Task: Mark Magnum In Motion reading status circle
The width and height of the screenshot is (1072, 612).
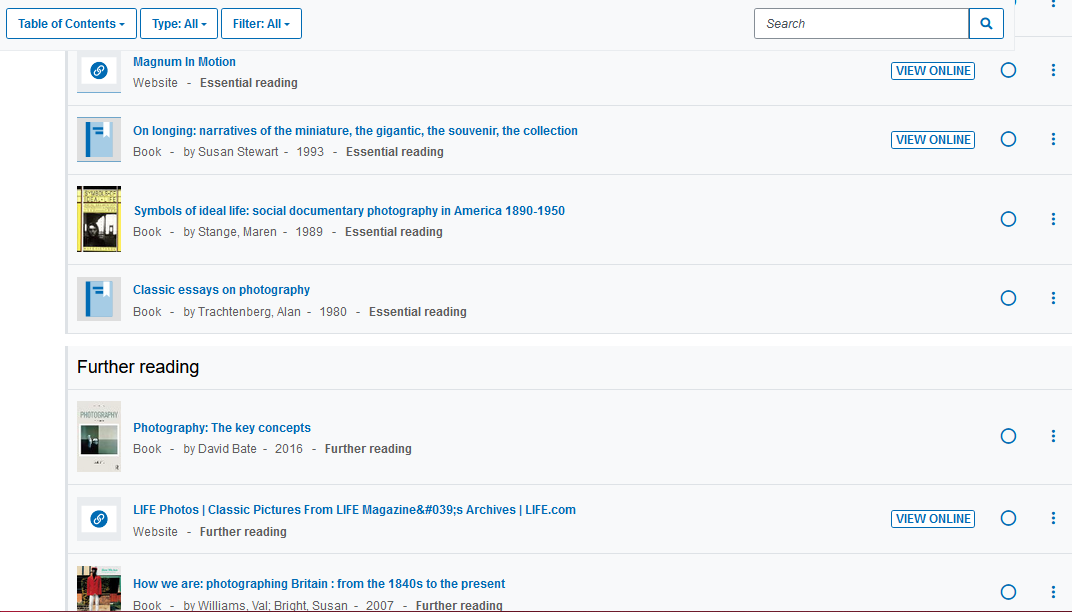Action: coord(1008,70)
